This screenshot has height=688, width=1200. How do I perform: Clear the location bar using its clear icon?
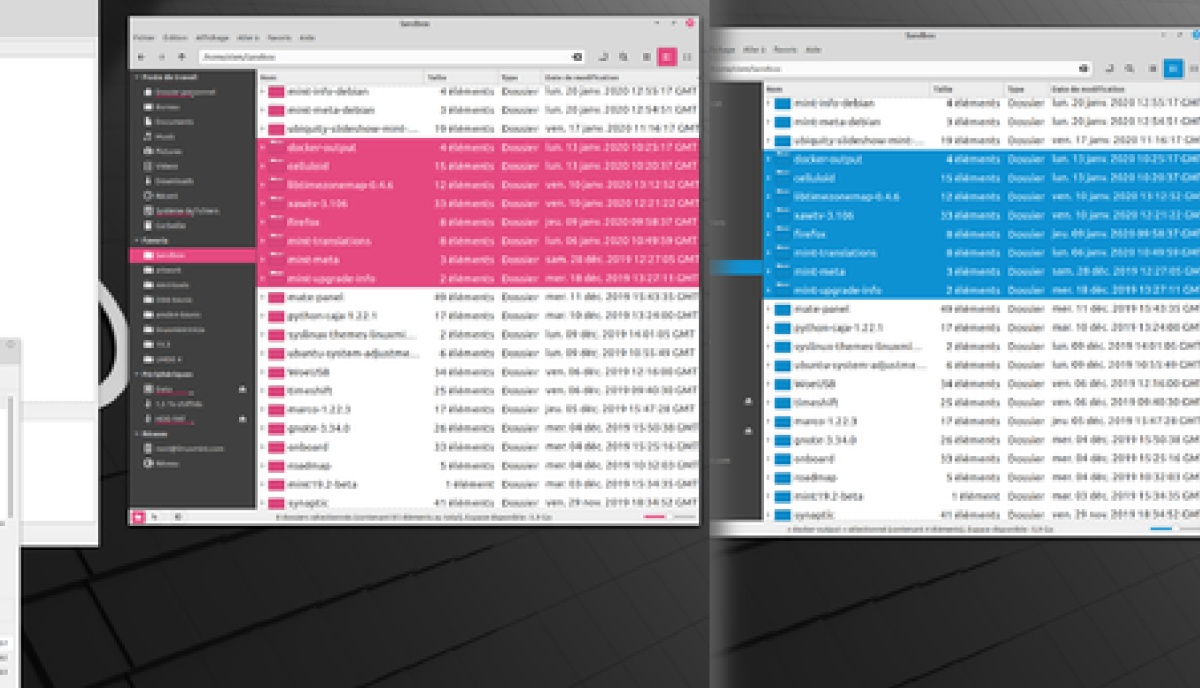coord(575,57)
